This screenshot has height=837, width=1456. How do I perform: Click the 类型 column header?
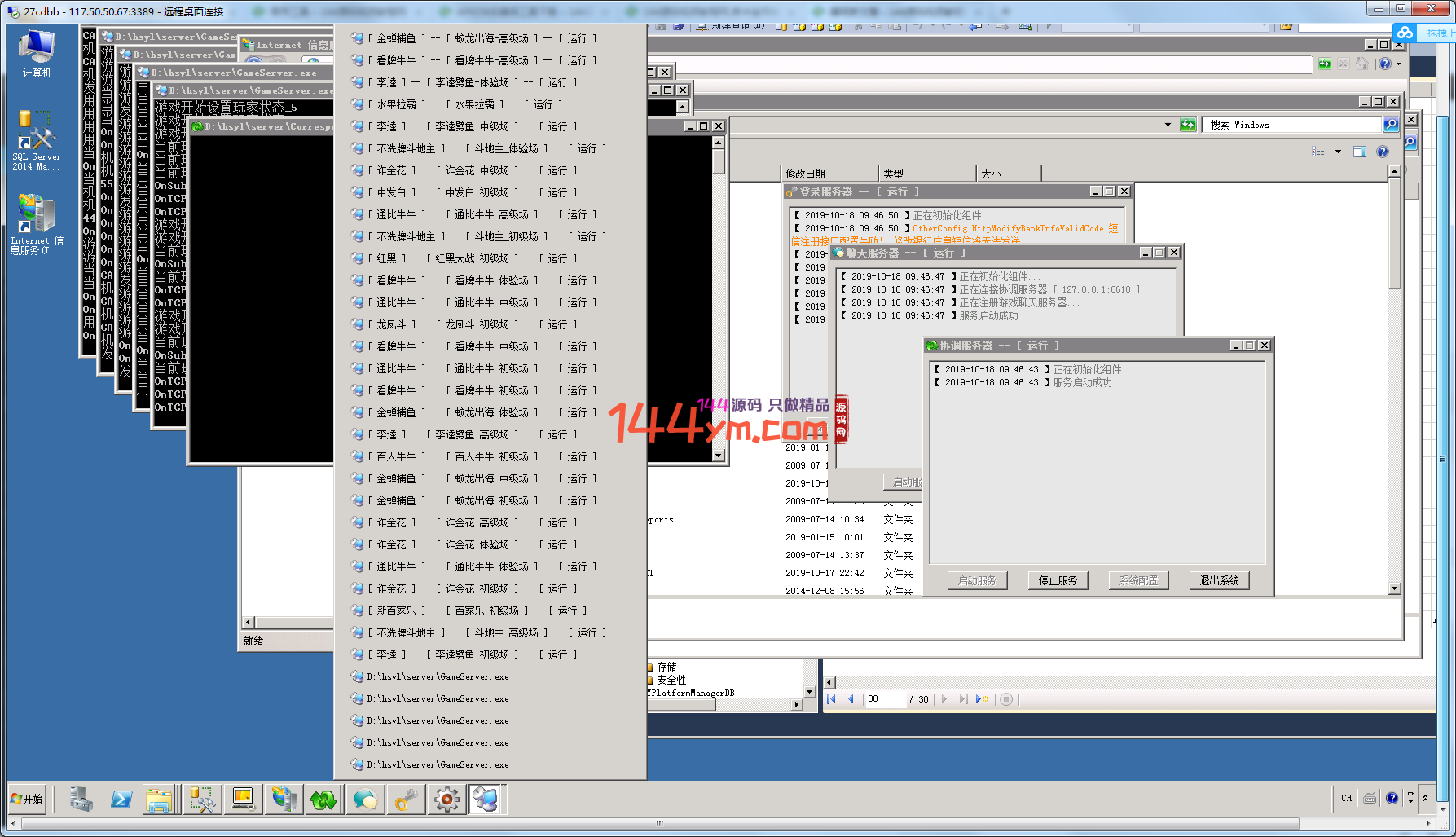pos(927,174)
